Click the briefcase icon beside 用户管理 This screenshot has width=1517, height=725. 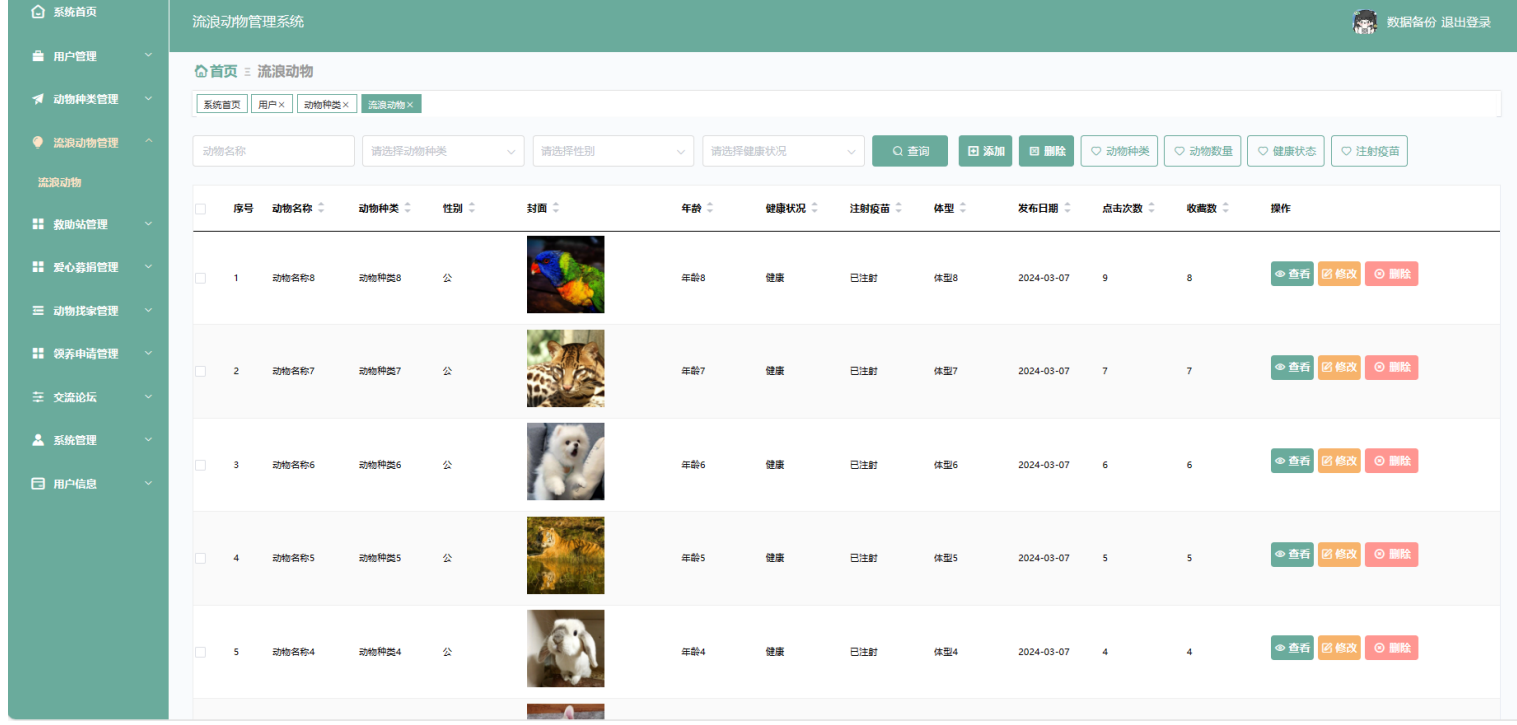tap(38, 56)
